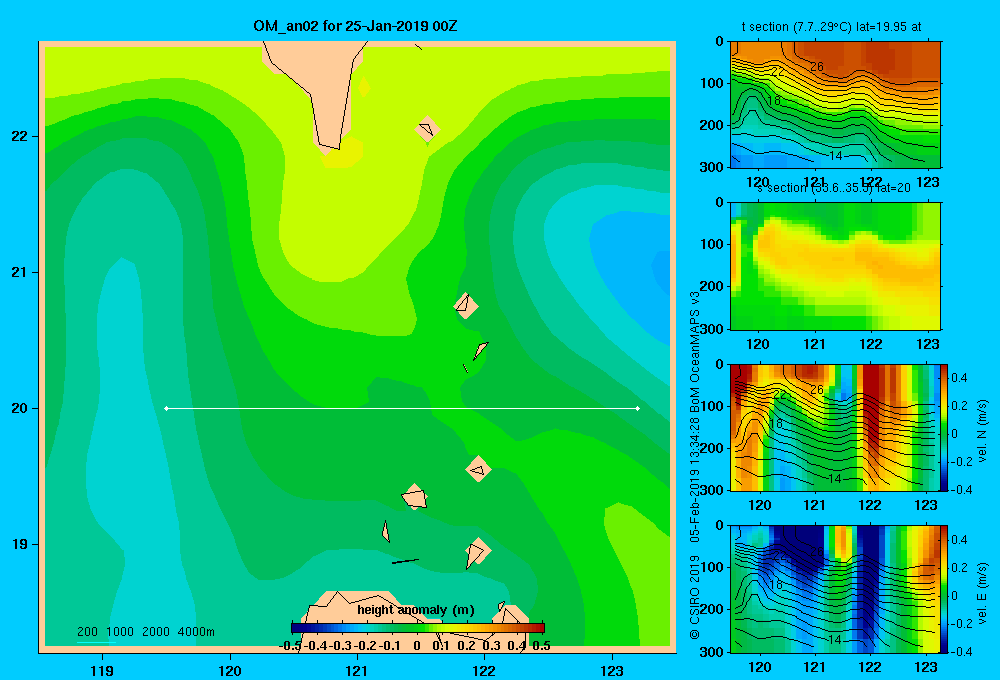Select the 'vel. E (m/s)' axis label
This screenshot has width=1000, height=680.
[983, 593]
